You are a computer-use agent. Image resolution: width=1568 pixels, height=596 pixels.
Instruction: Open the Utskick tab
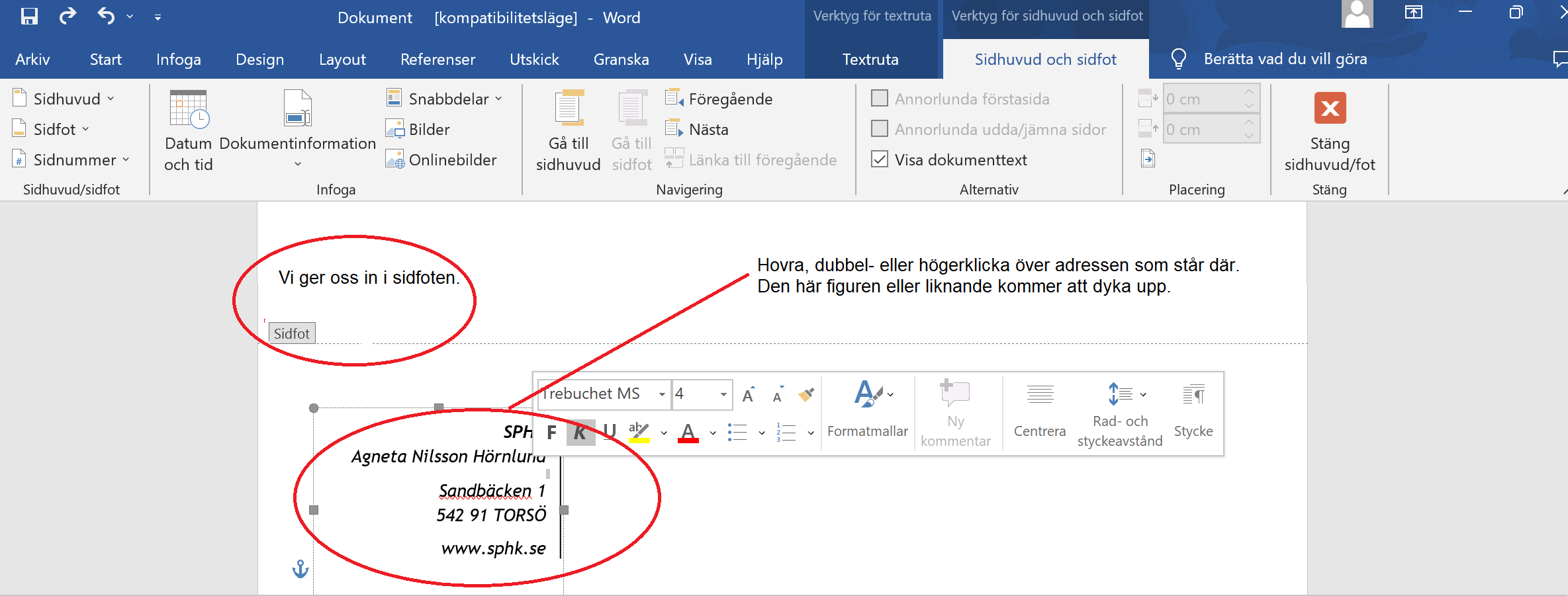pyautogui.click(x=534, y=60)
